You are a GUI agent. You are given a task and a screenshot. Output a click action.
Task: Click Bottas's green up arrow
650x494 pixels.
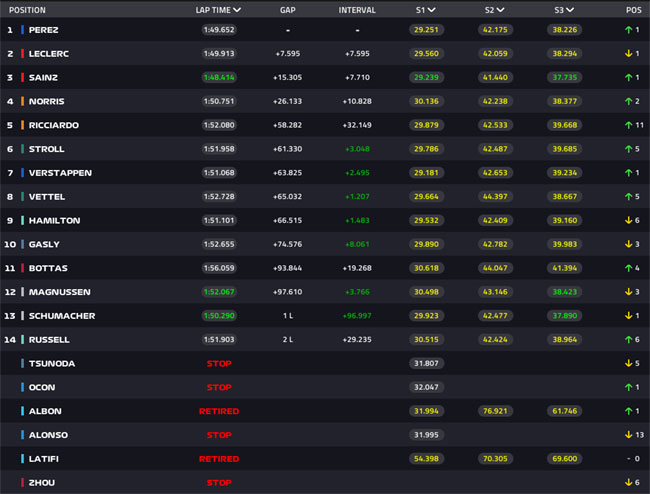(x=628, y=268)
